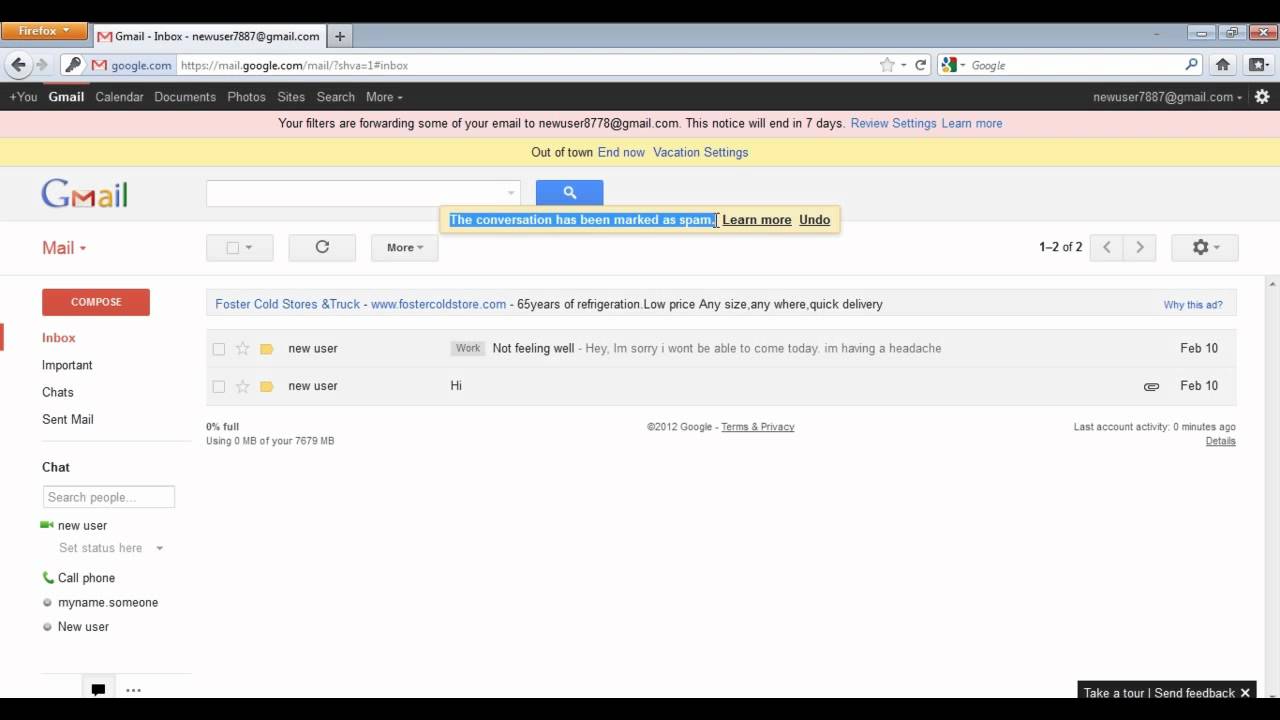
Task: Open the three dots gadget icon
Action: 133,689
